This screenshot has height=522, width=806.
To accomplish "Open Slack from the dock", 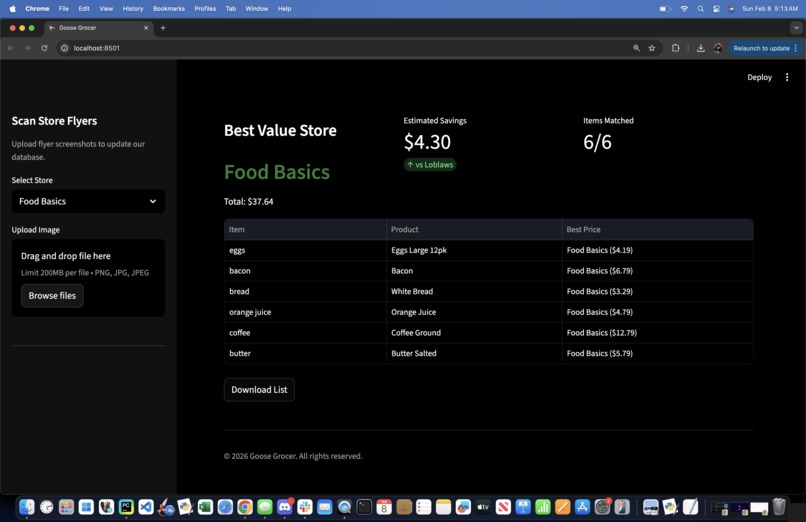I will [304, 507].
